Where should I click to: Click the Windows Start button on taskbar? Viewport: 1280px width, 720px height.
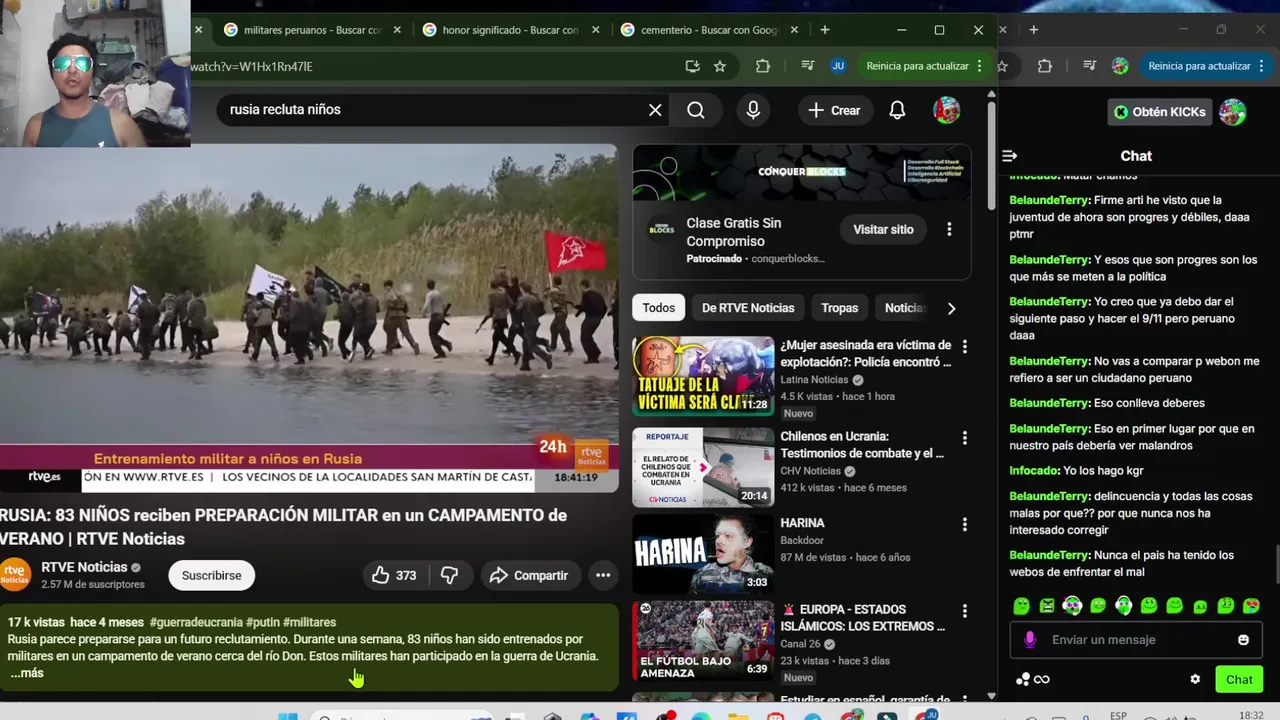[x=288, y=716]
